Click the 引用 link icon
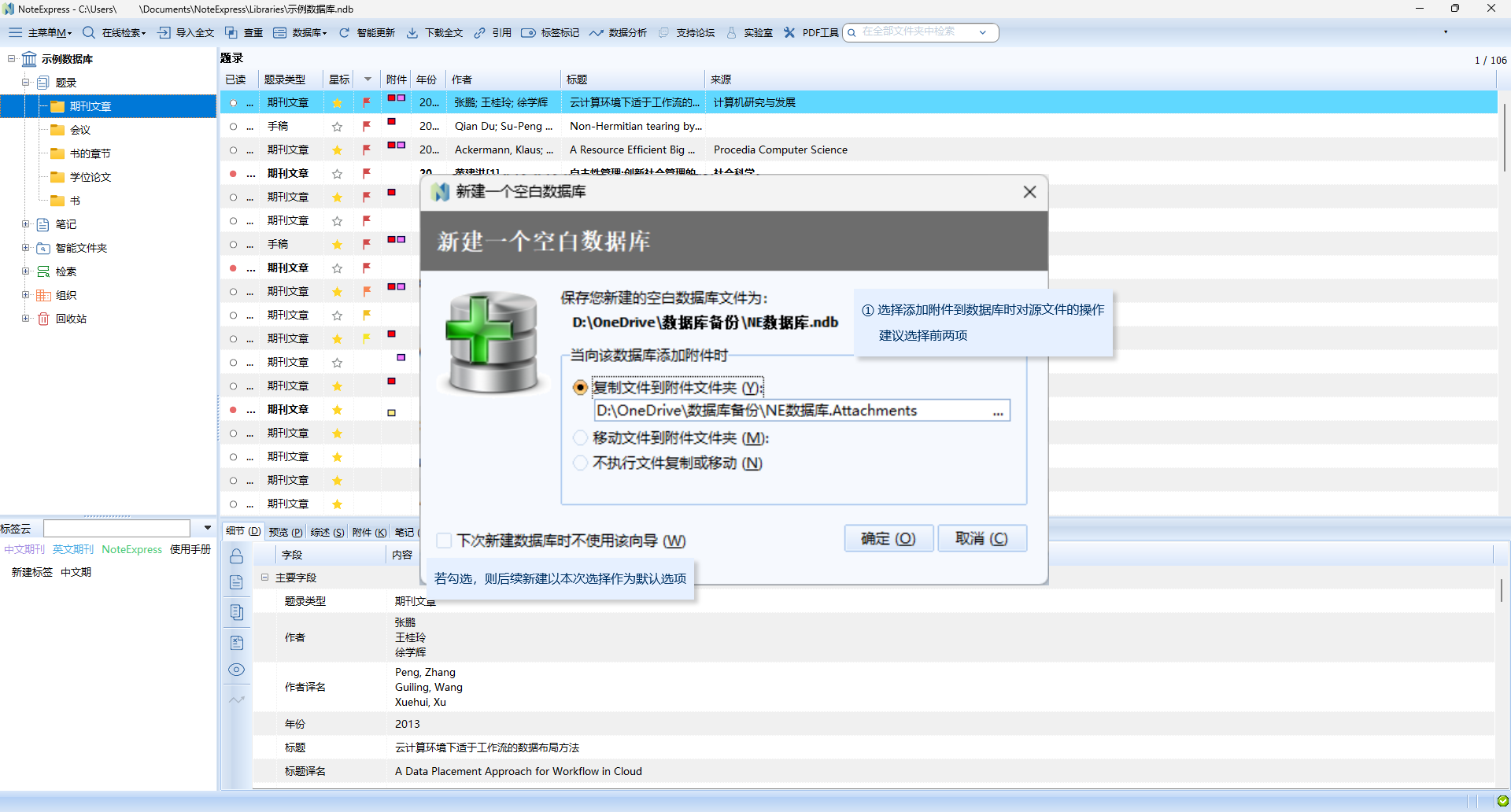 480,32
